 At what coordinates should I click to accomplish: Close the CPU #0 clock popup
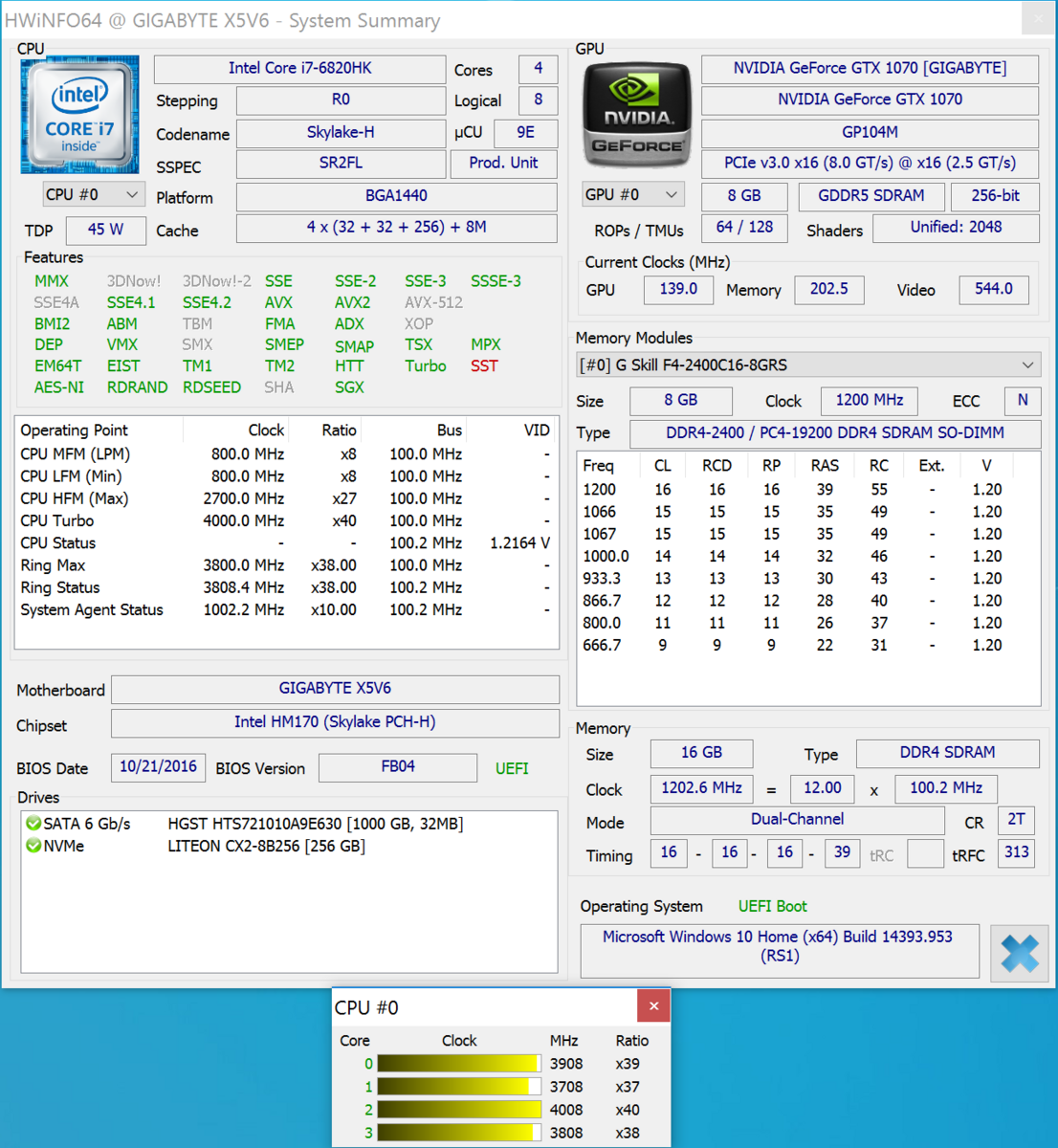tap(653, 1006)
